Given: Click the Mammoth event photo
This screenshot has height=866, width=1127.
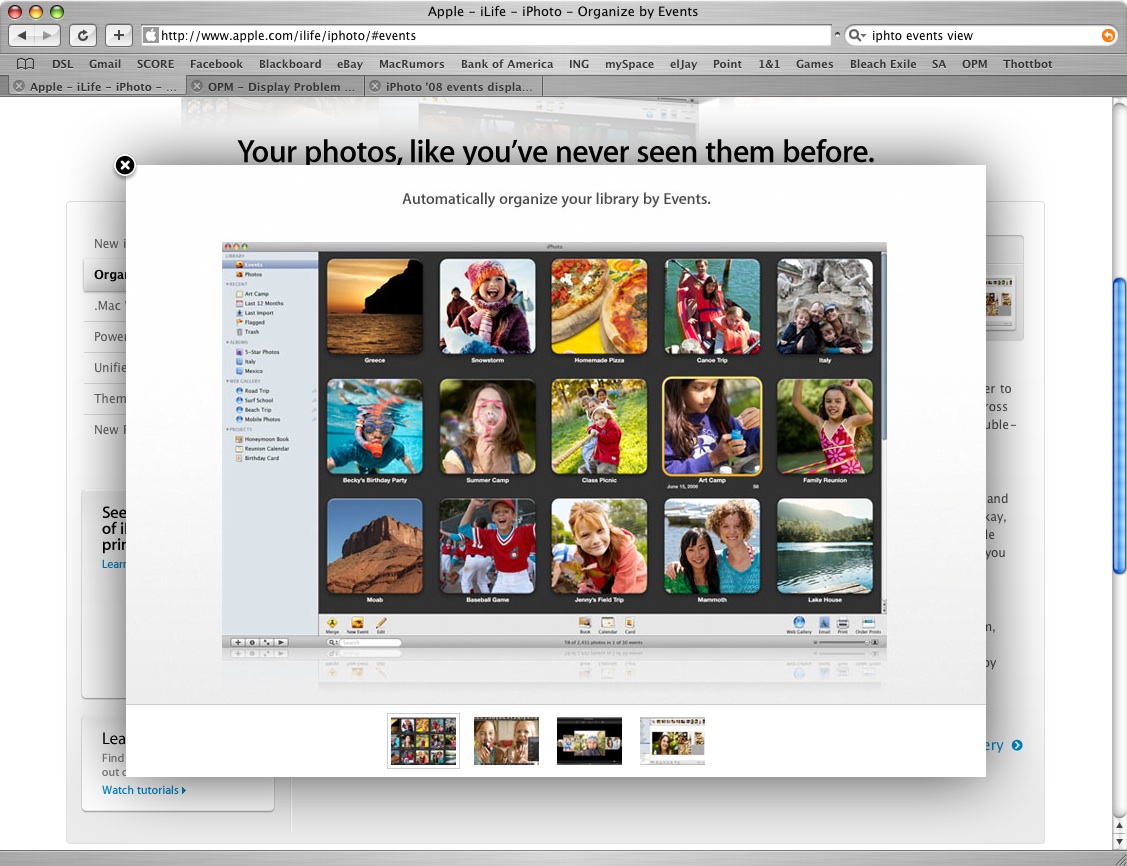Looking at the screenshot, I should point(712,546).
